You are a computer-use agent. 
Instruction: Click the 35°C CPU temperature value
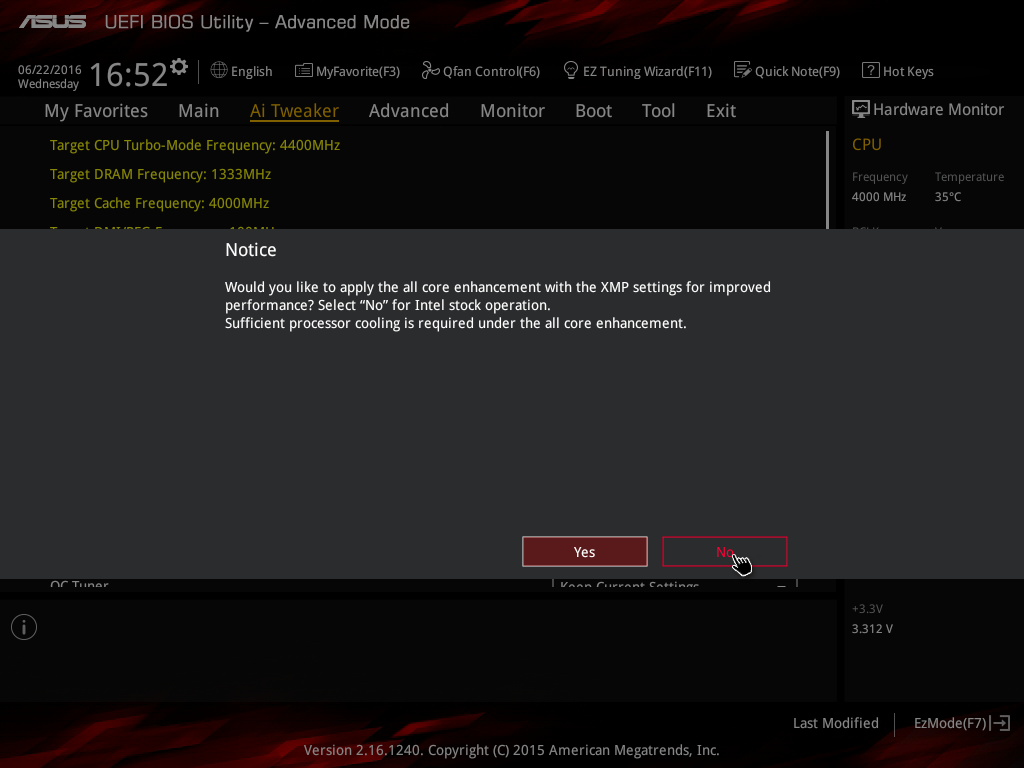tap(948, 197)
